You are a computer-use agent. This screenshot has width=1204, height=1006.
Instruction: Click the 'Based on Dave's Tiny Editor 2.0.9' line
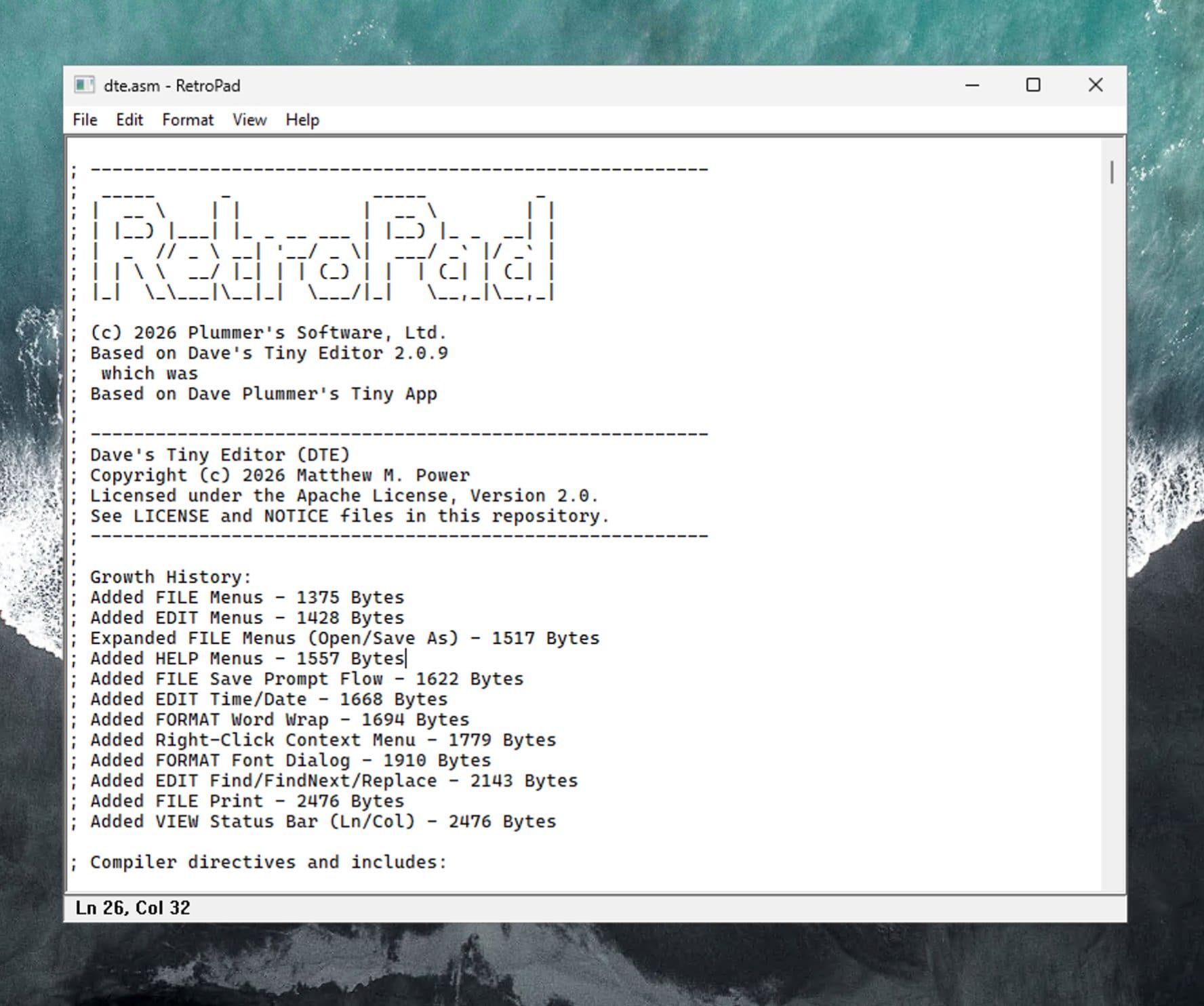click(x=268, y=353)
